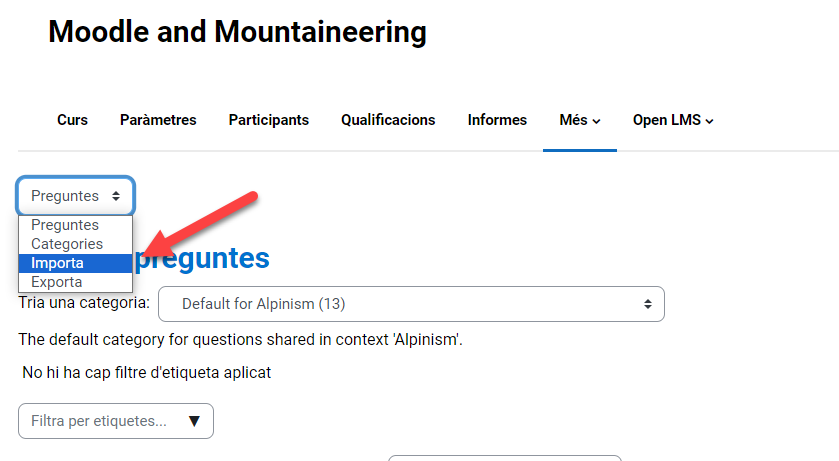
Task: Select Categories from the dropdown list
Action: pyautogui.click(x=67, y=244)
